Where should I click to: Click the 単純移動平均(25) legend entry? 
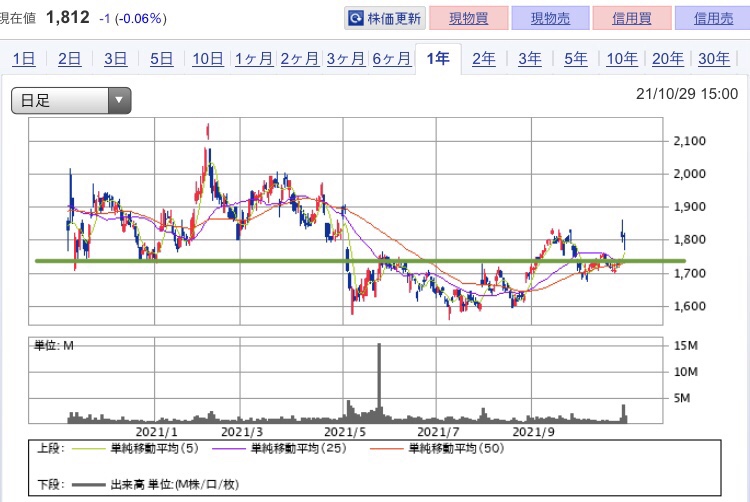pyautogui.click(x=280, y=448)
